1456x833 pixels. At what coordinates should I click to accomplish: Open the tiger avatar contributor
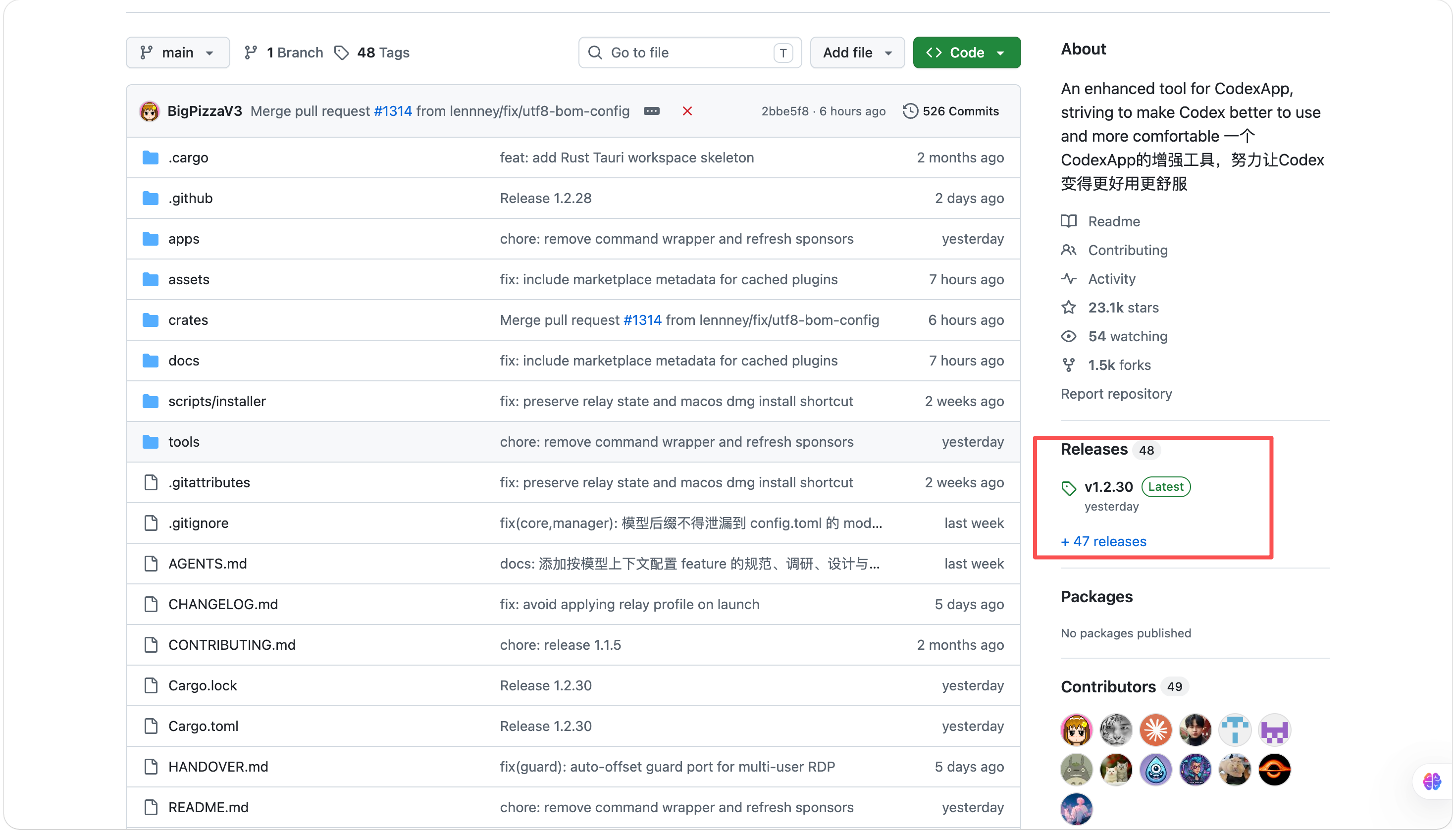coord(1116,730)
